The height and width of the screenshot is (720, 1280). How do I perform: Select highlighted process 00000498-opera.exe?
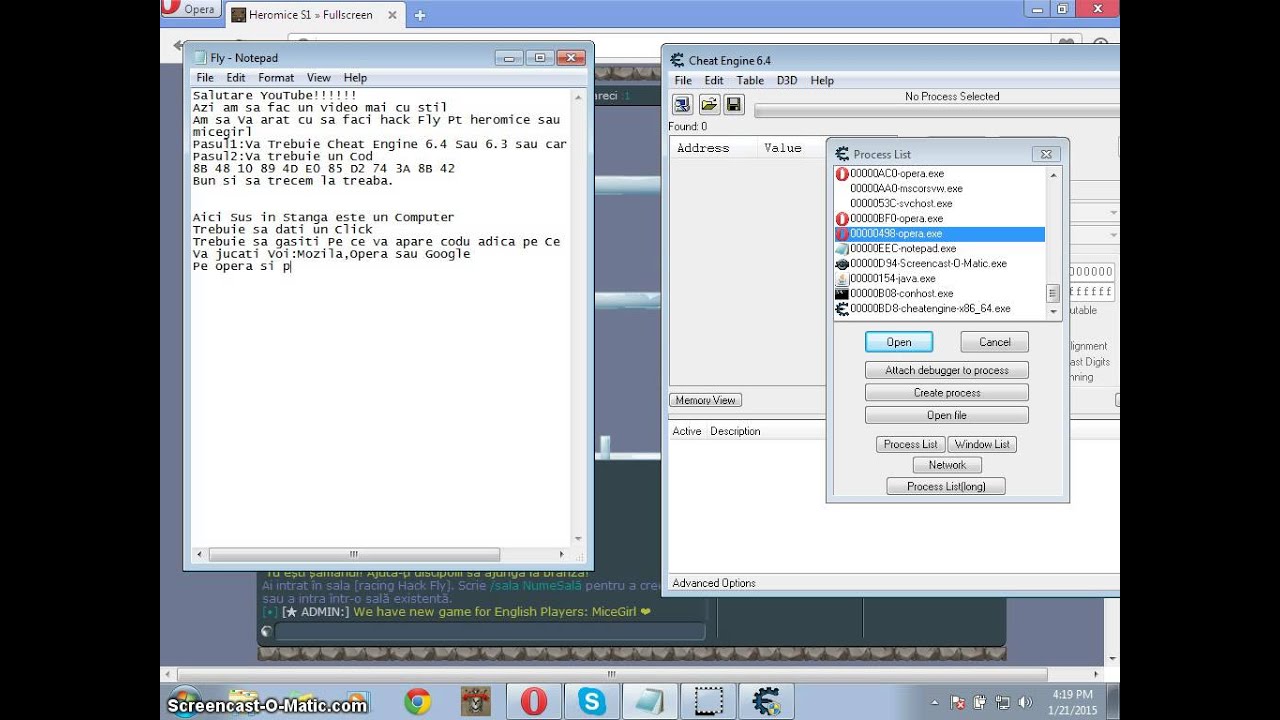click(940, 234)
